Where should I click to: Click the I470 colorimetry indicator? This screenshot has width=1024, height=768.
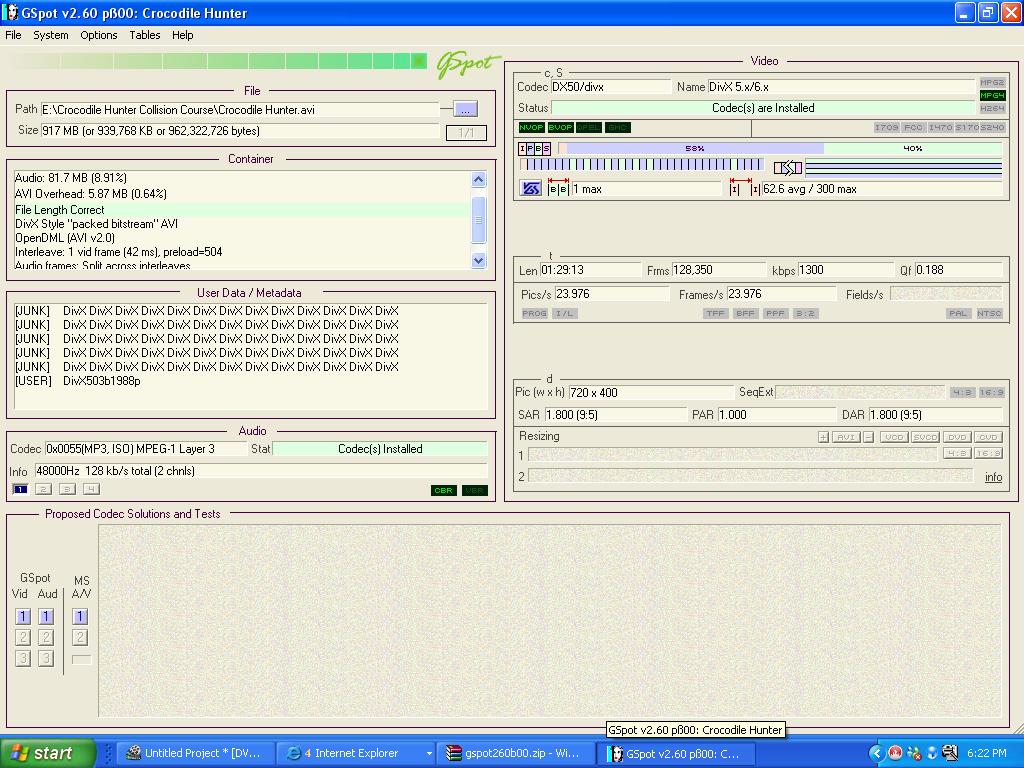(x=940, y=127)
